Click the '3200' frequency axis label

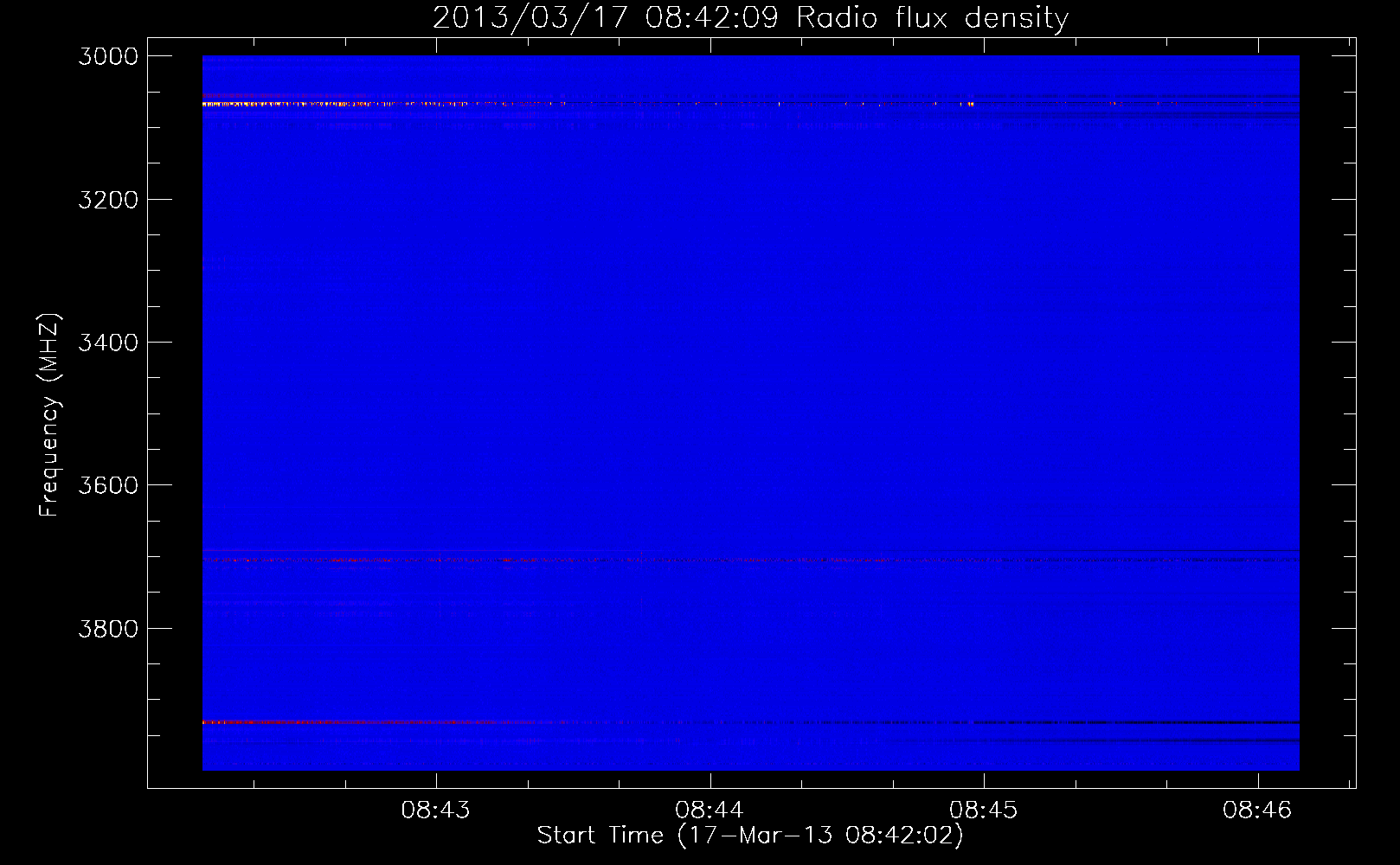click(108, 200)
